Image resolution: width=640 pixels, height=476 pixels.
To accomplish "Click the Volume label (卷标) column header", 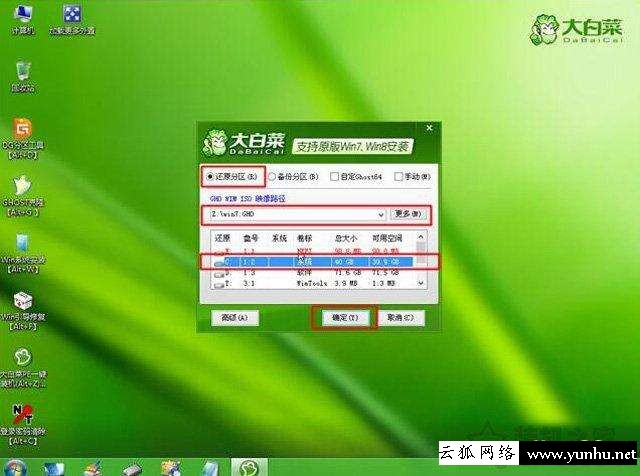I will tap(304, 238).
